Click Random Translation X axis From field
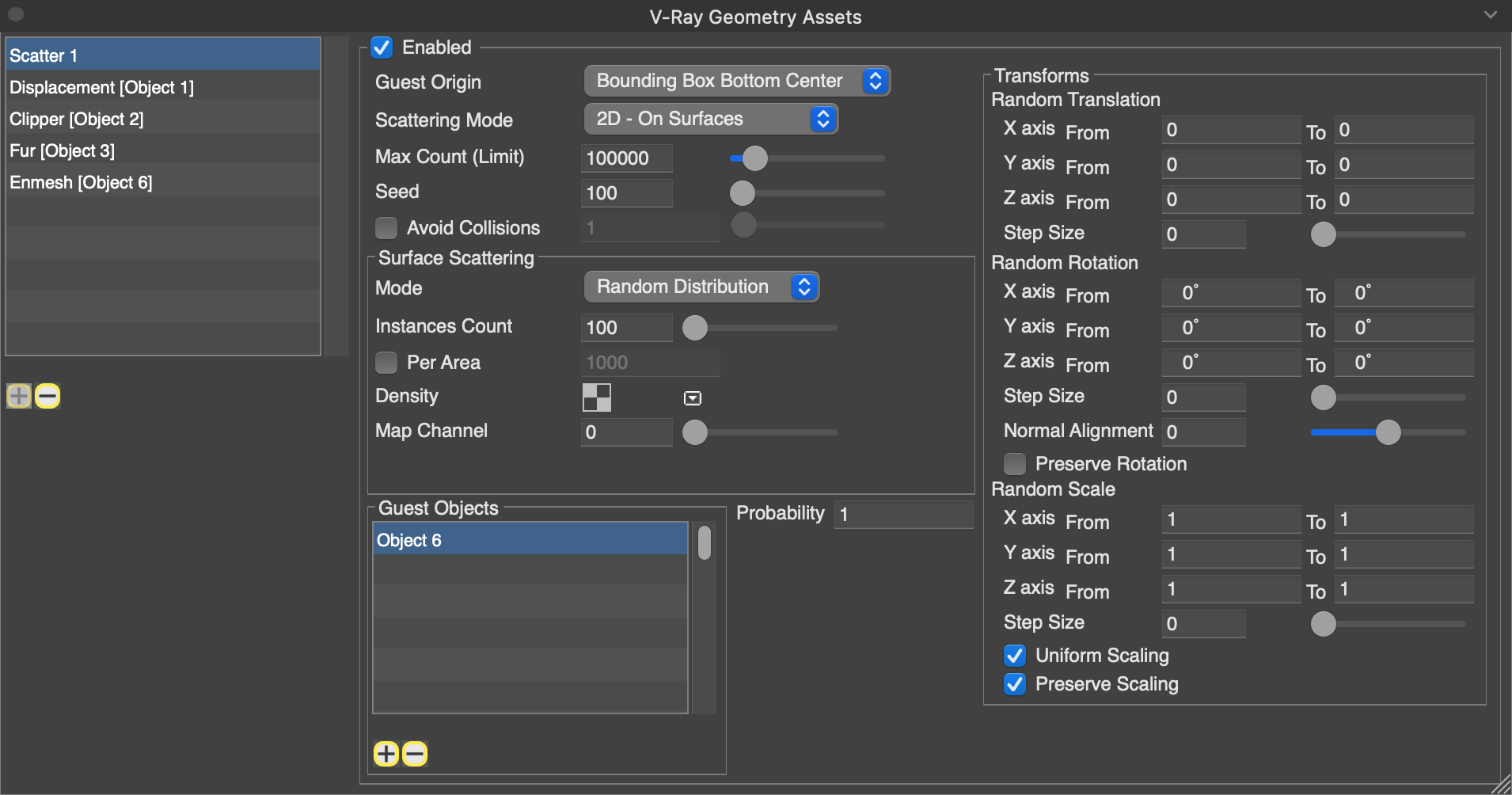The width and height of the screenshot is (1512, 795). tap(1232, 130)
